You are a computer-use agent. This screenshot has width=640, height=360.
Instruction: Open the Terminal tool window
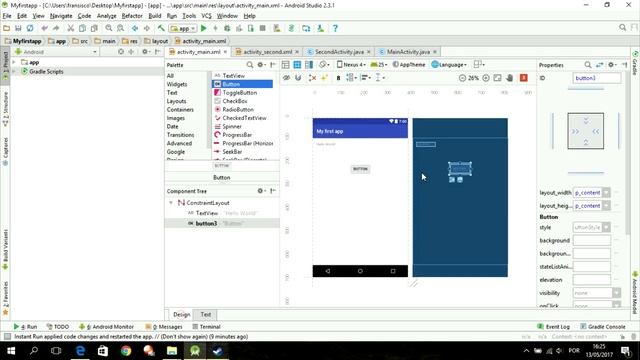(207, 327)
